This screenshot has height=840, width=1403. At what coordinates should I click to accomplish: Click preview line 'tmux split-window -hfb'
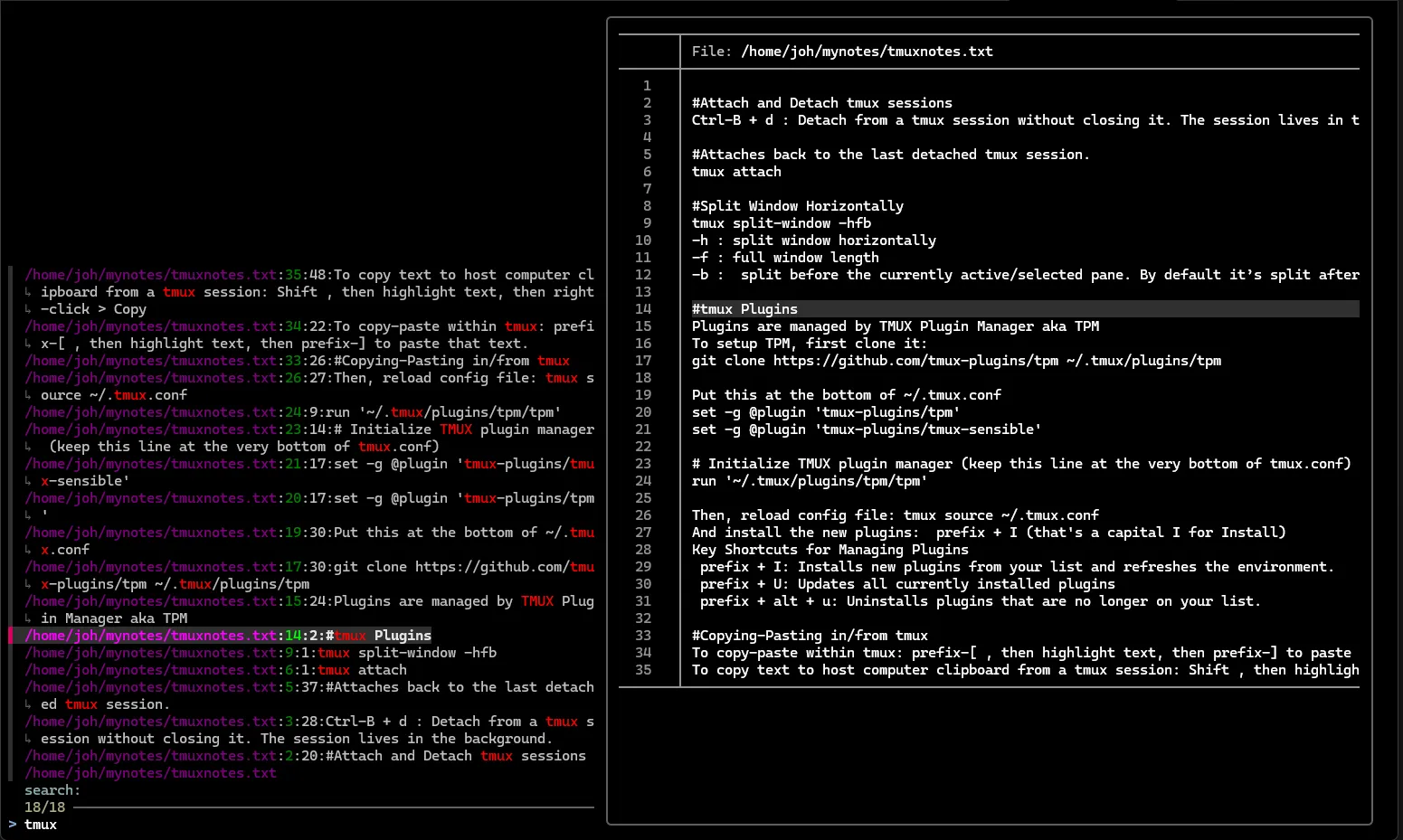[x=782, y=223]
